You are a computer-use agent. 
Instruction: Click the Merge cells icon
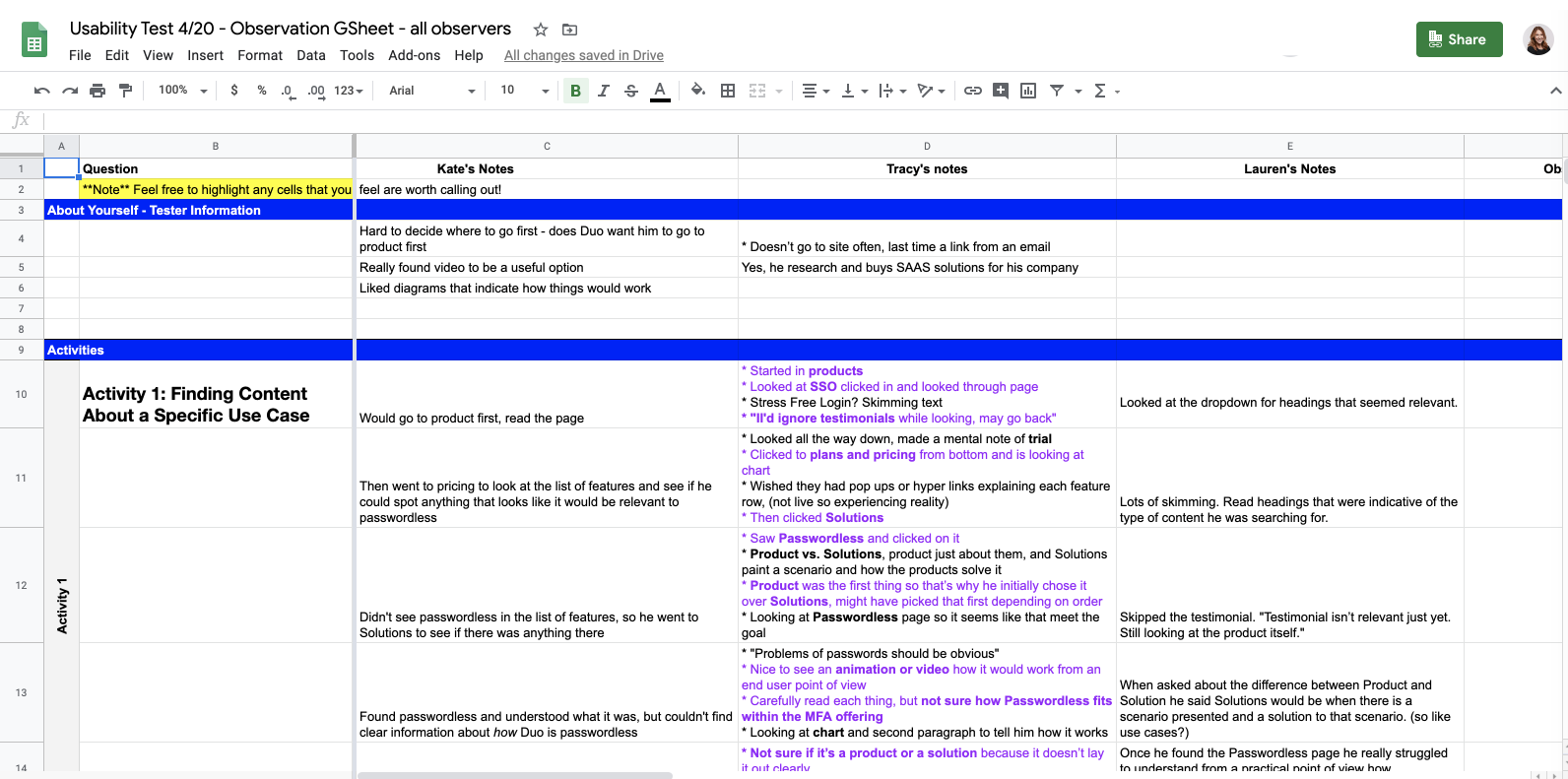pyautogui.click(x=757, y=91)
